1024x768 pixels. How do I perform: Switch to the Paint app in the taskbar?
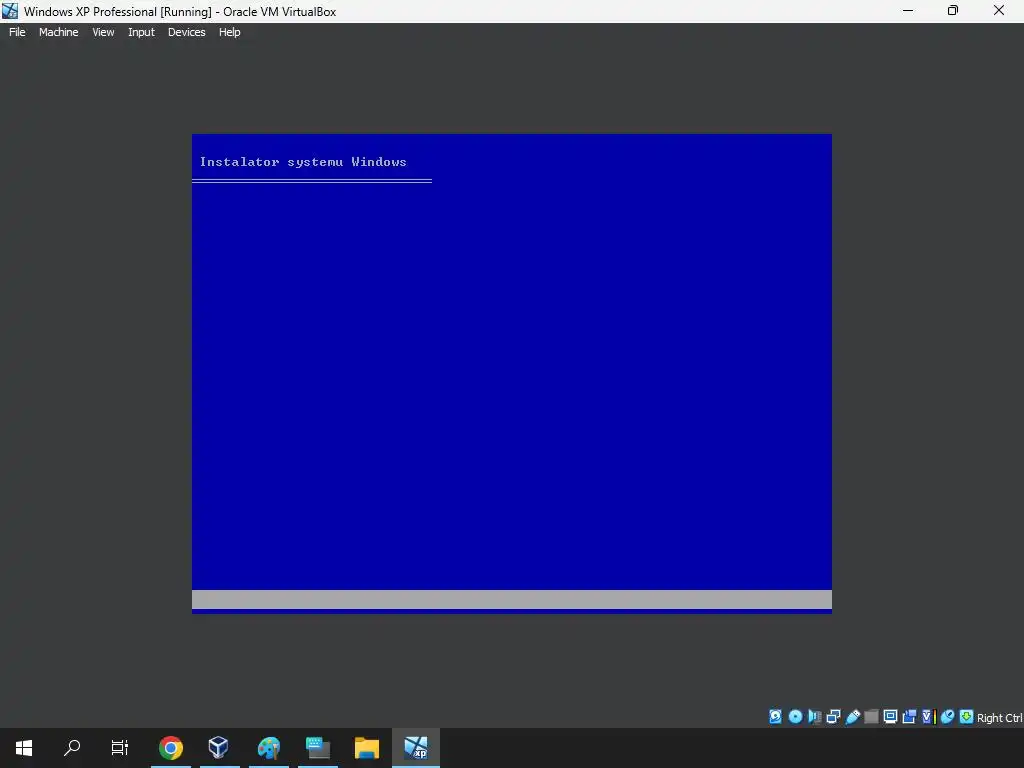[268, 748]
